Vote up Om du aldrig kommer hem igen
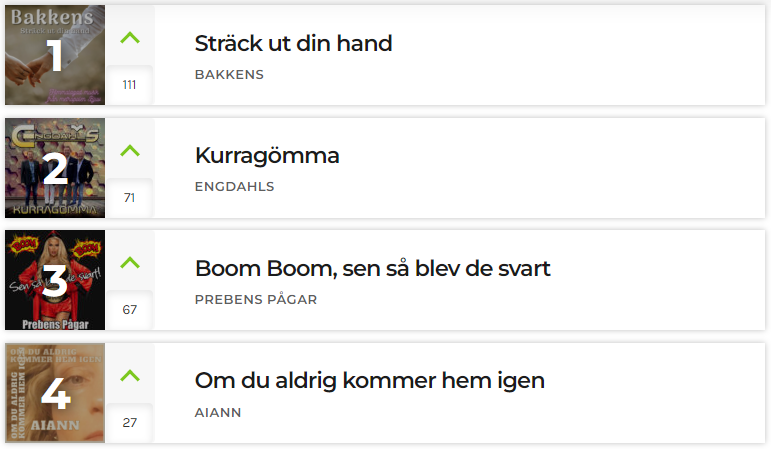Image resolution: width=771 pixels, height=449 pixels. (130, 376)
